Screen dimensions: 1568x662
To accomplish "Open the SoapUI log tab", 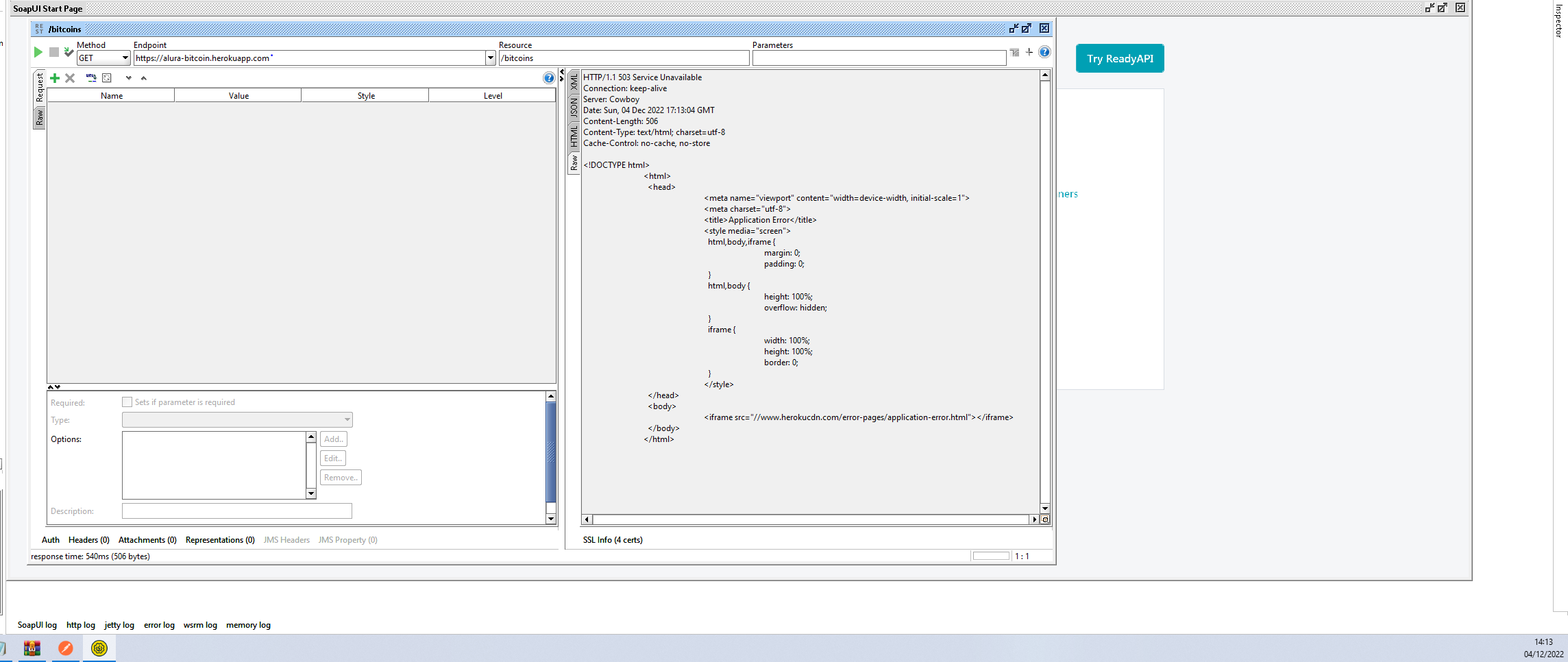I will tap(37, 625).
